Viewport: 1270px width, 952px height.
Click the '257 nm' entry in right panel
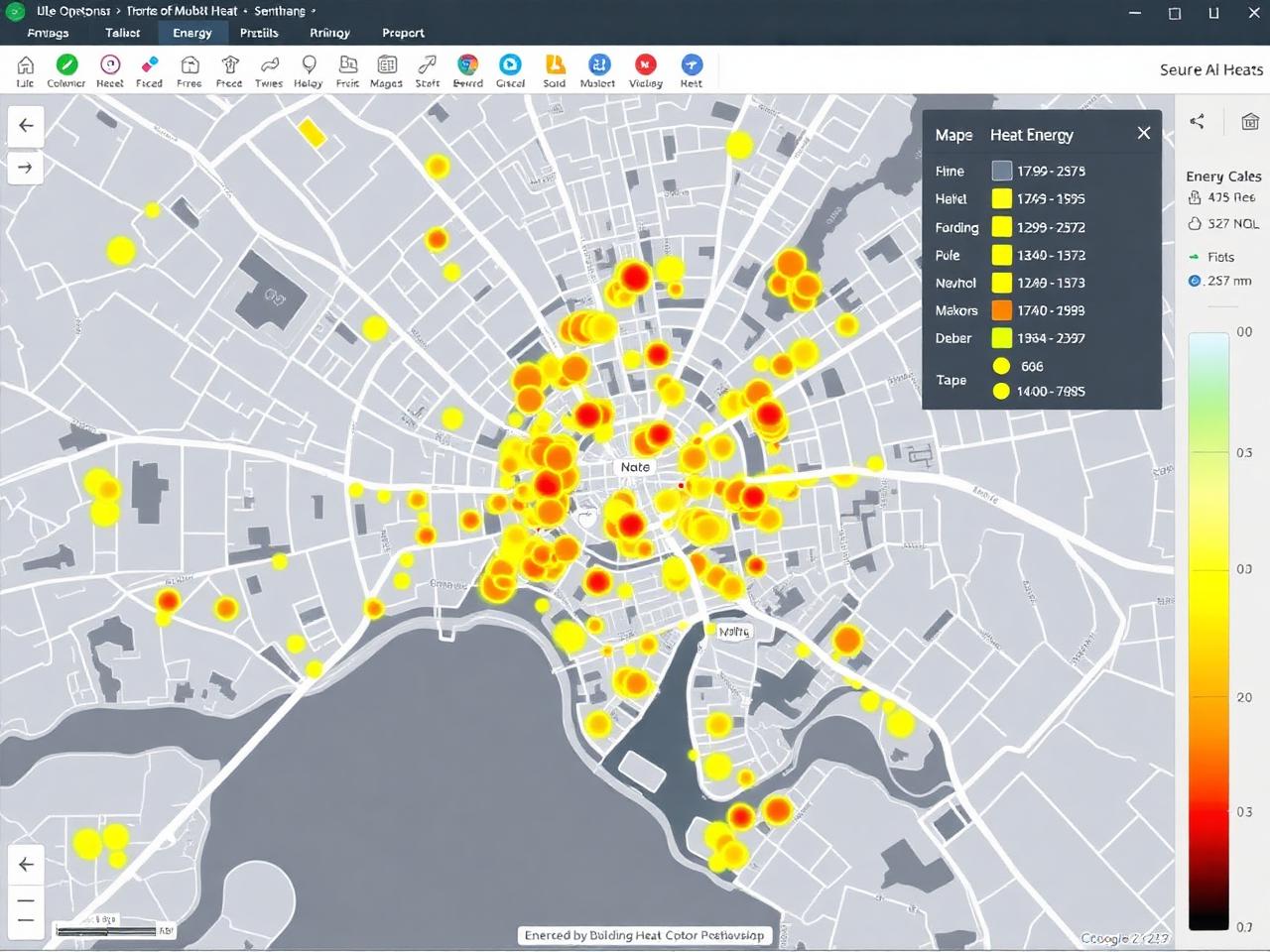point(1220,281)
